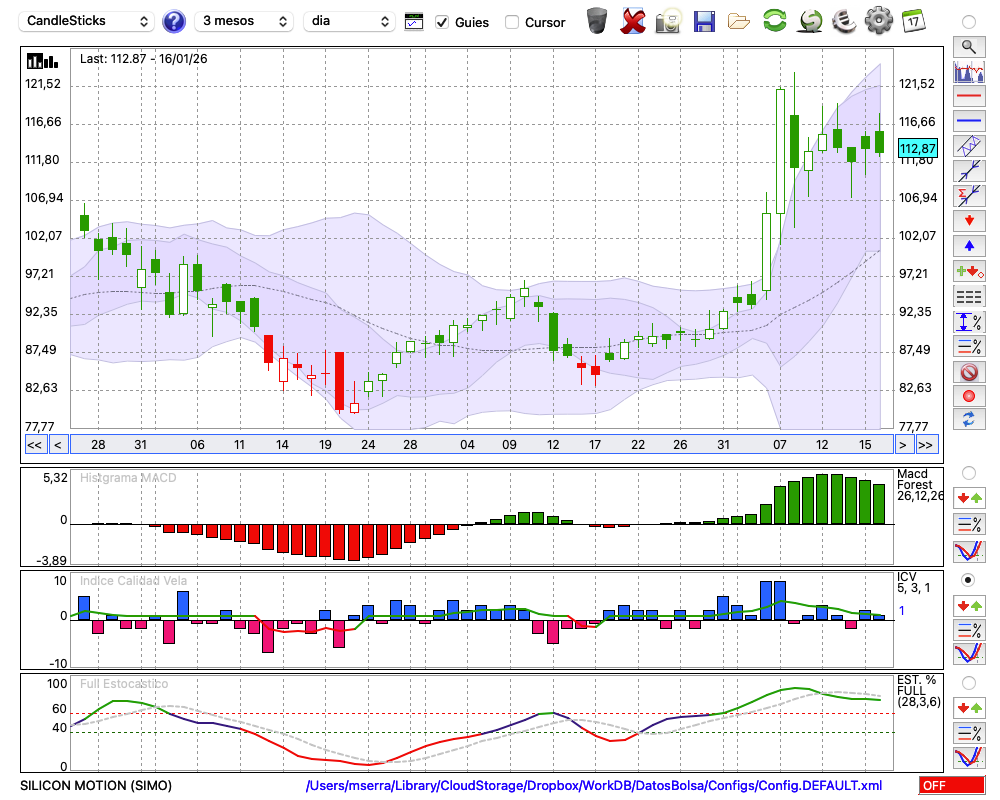
Task: Enable the Cursor checkbox
Action: [x=512, y=22]
